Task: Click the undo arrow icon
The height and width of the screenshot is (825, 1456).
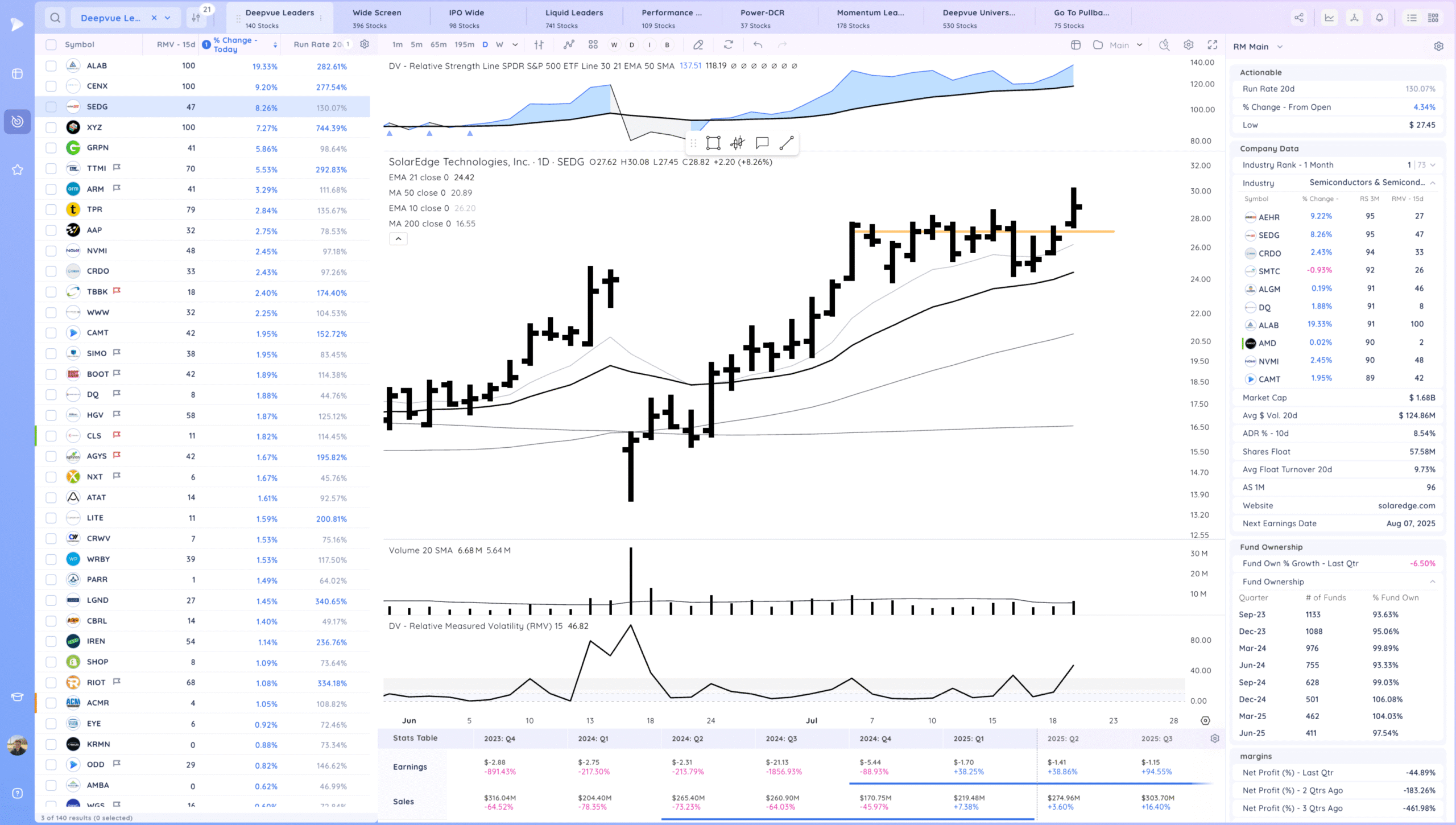Action: pyautogui.click(x=758, y=45)
